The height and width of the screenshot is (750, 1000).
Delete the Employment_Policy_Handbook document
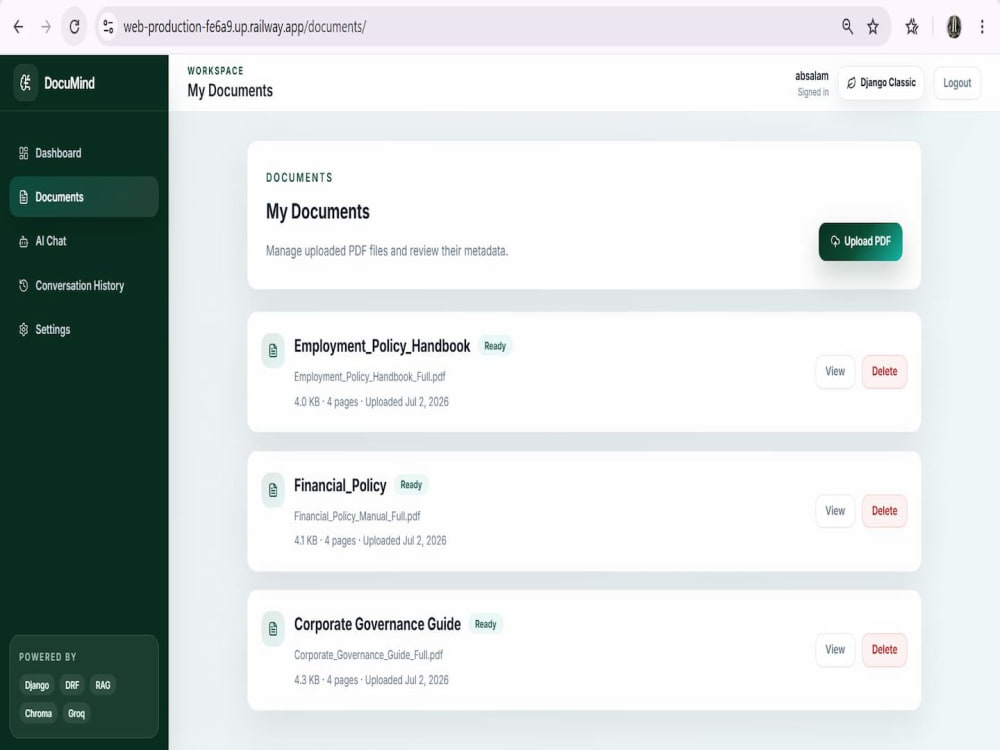tap(885, 371)
